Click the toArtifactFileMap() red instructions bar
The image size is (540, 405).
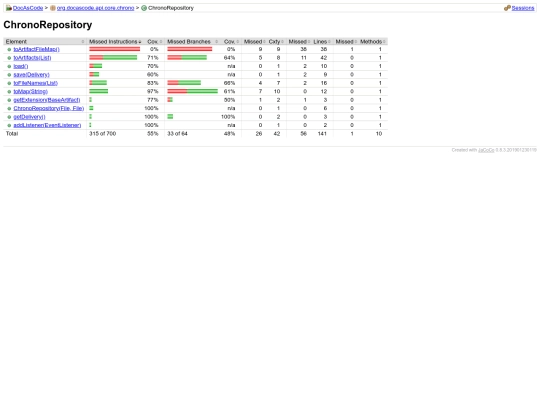pyautogui.click(x=115, y=49)
